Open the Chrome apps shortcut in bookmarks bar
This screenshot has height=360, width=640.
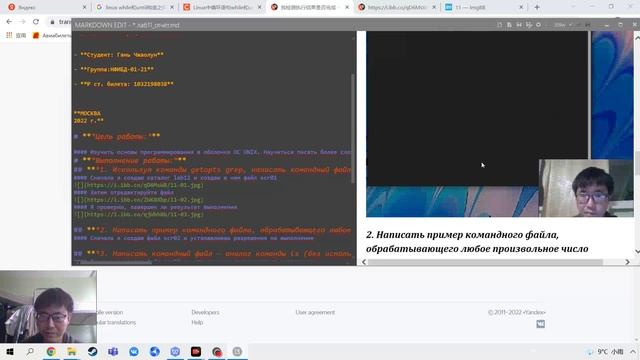point(16,36)
